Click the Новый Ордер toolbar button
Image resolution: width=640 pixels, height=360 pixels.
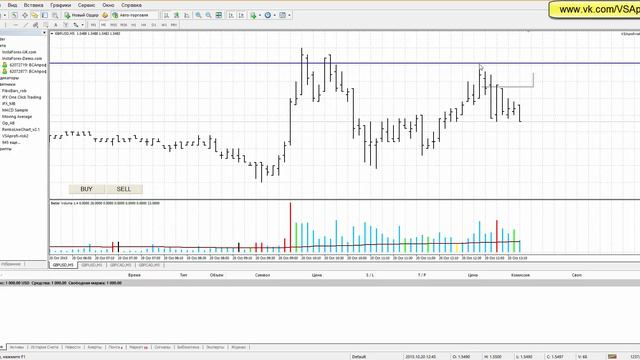81,15
